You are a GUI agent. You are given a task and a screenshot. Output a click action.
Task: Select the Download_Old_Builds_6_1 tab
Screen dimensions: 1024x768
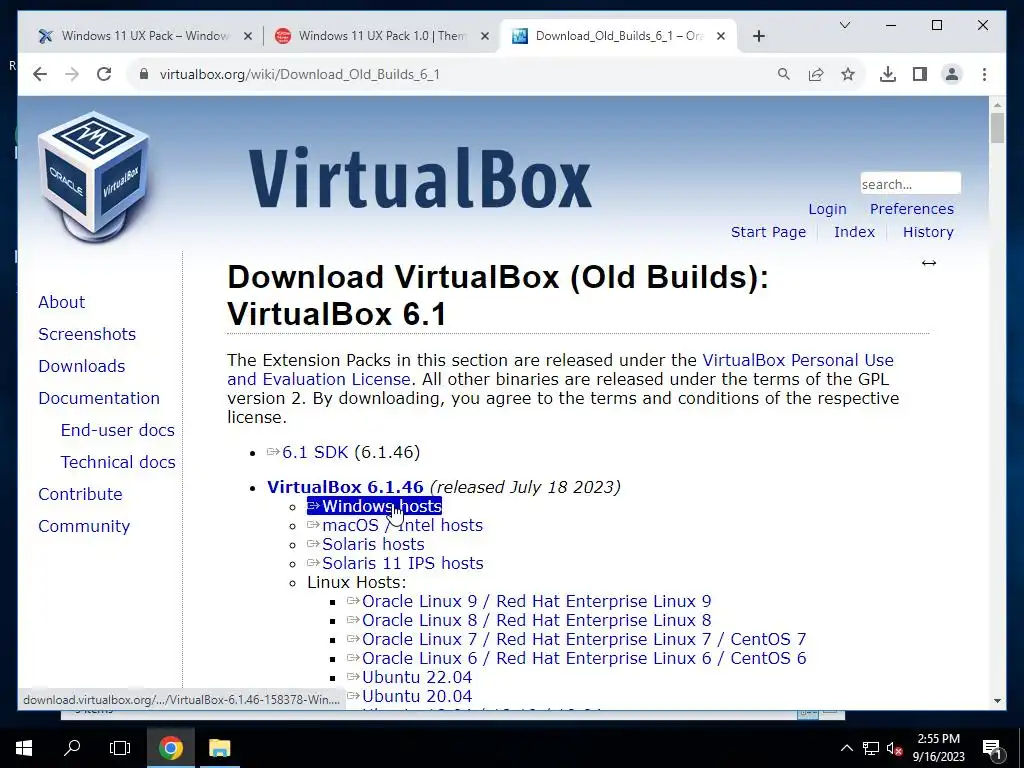coord(618,36)
